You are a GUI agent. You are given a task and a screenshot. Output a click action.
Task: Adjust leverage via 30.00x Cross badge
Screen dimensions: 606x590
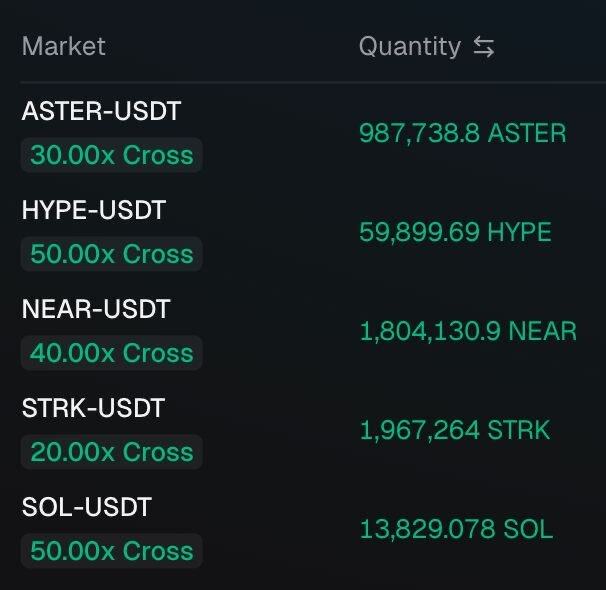[x=111, y=155]
